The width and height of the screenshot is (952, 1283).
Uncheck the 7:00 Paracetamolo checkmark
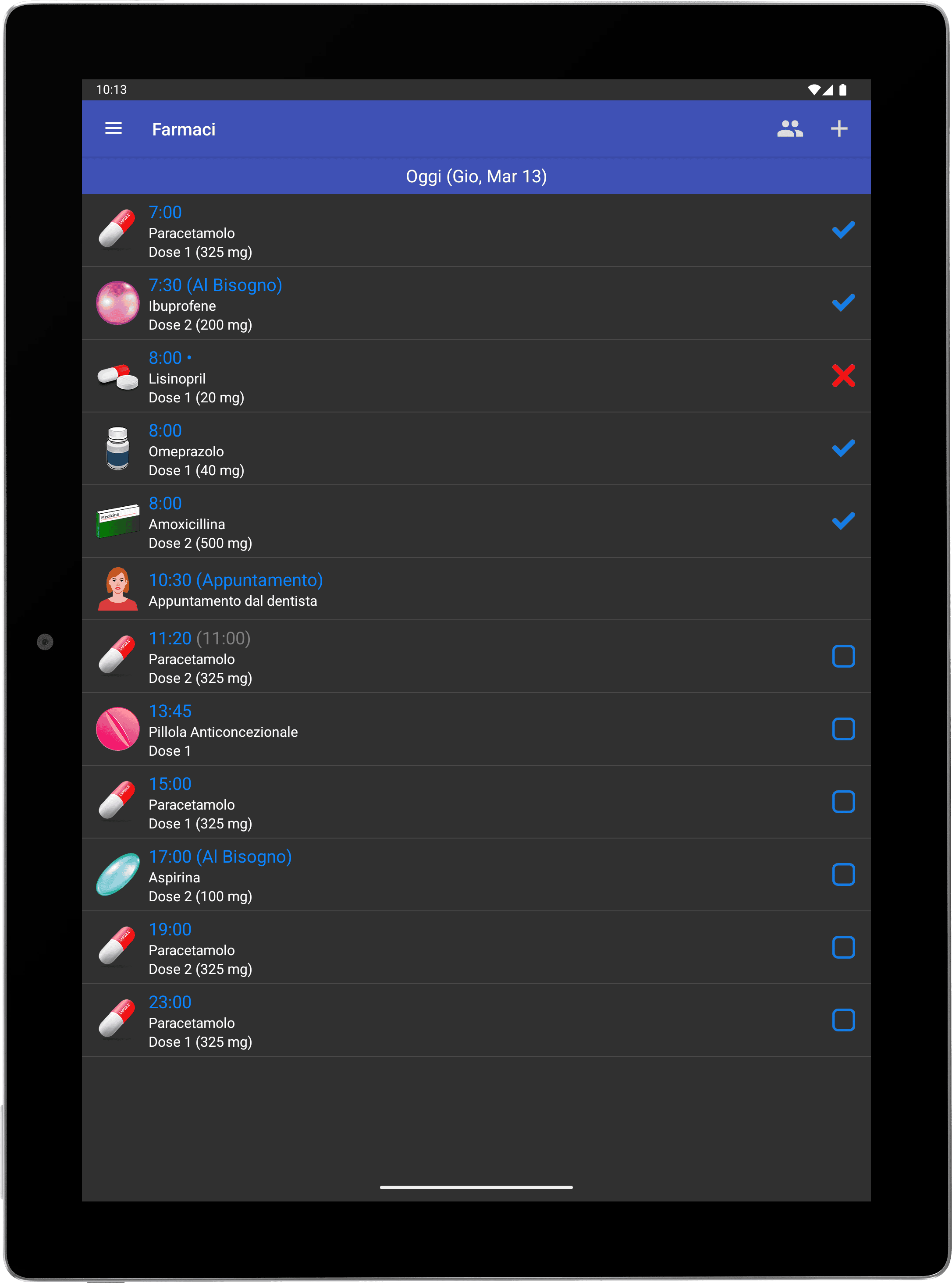coord(843,230)
